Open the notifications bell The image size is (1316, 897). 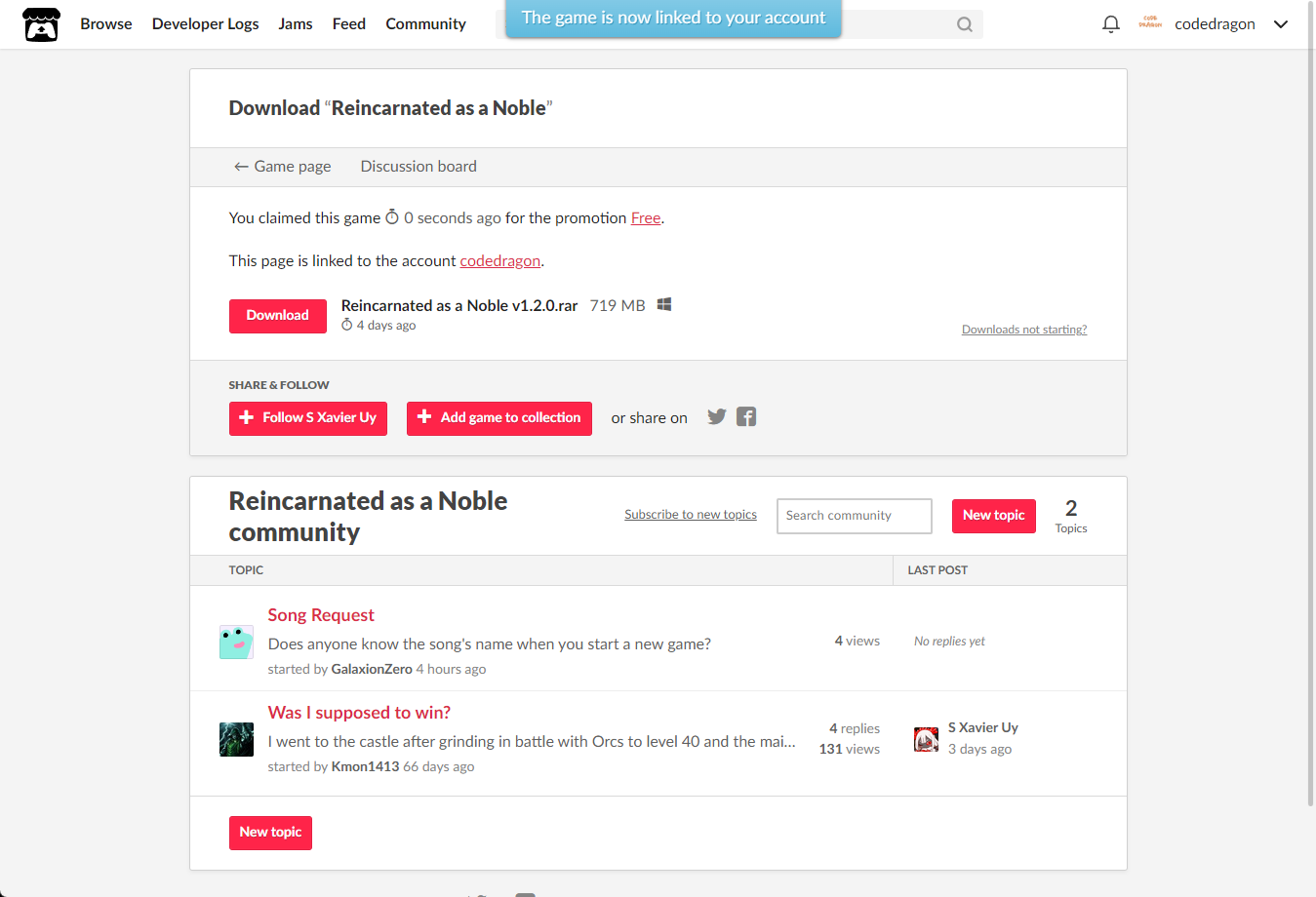click(1110, 24)
